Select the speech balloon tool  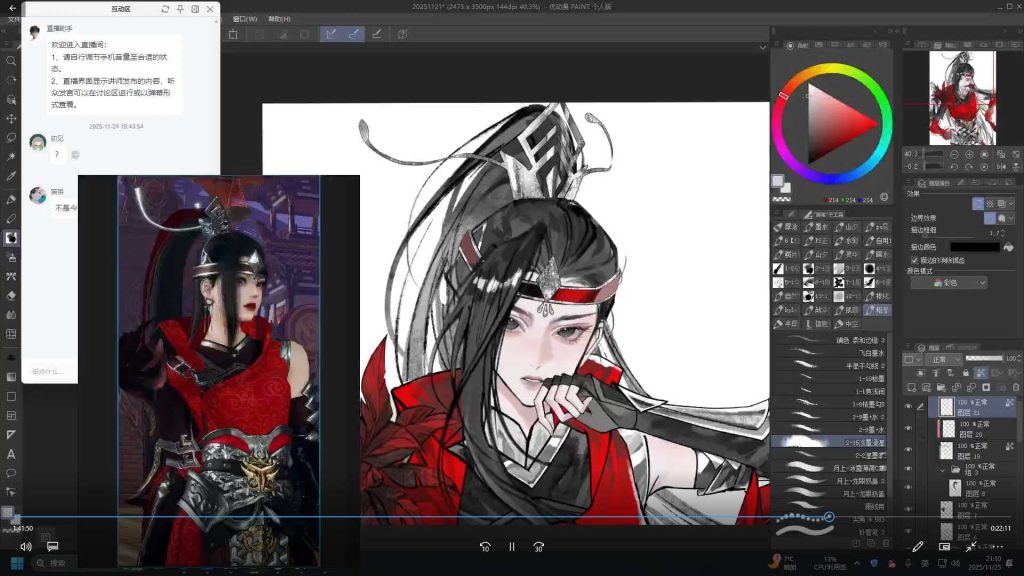click(11, 473)
